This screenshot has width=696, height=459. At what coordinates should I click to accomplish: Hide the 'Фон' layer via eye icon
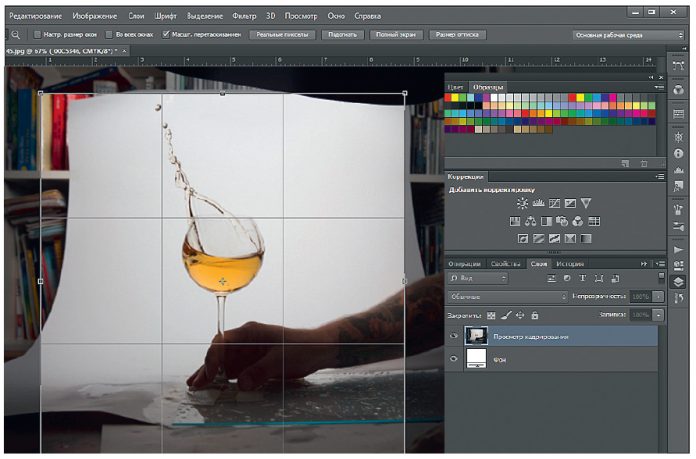455,357
